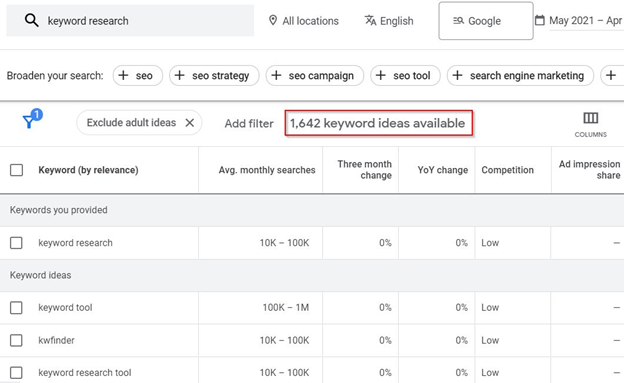Click Add filter
The height and width of the screenshot is (383, 624).
pyautogui.click(x=249, y=123)
